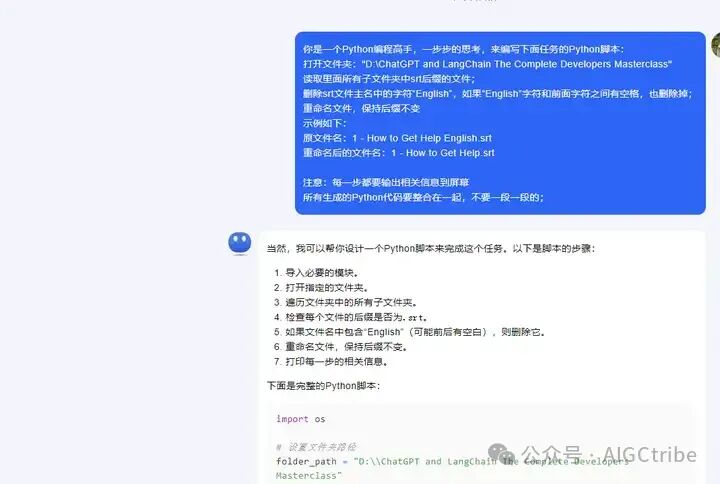Select step 1 导入必要的模块

(316, 273)
